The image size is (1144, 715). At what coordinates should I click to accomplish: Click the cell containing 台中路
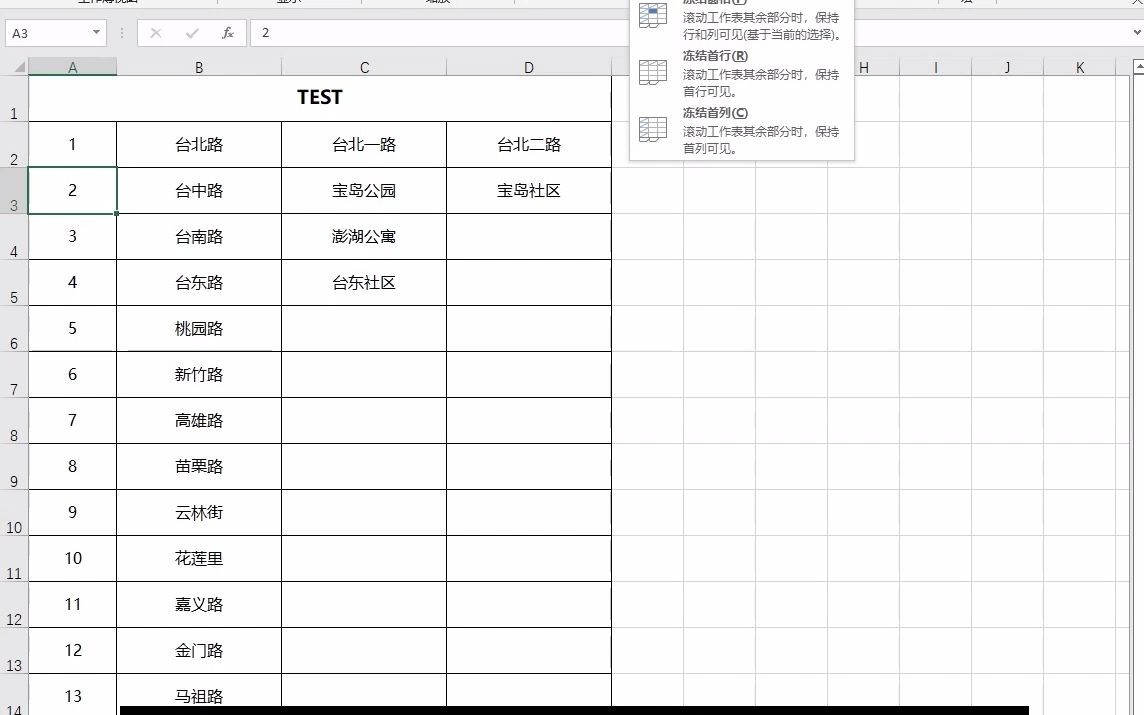pos(198,190)
